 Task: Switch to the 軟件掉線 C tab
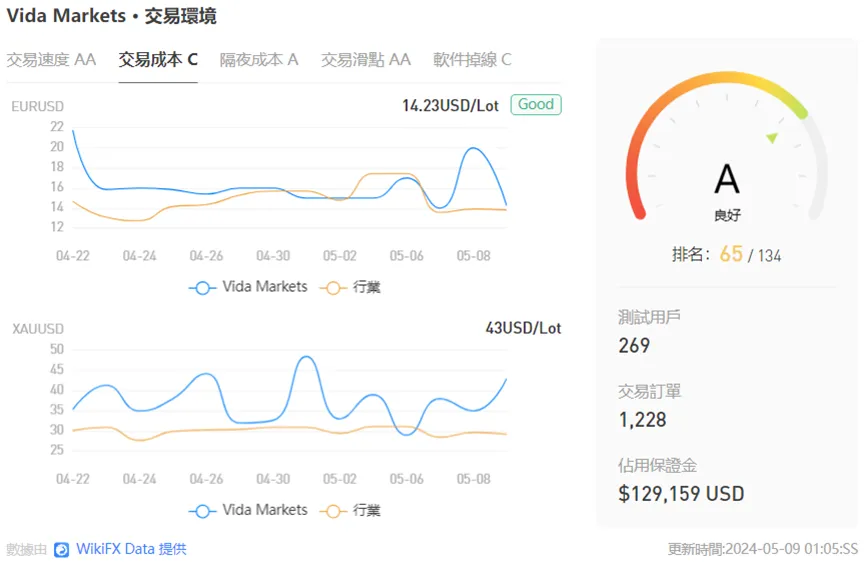click(472, 60)
